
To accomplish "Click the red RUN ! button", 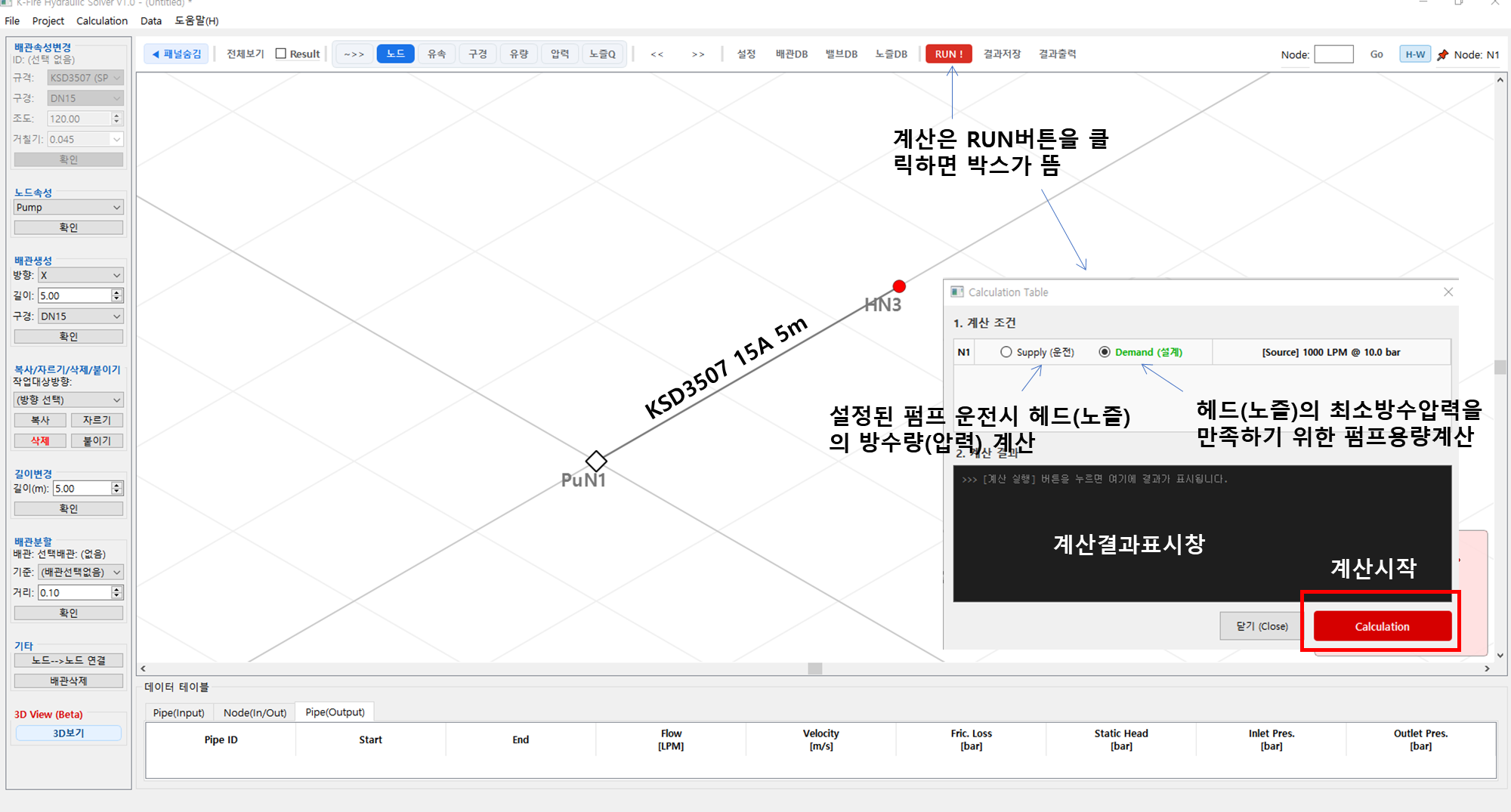I will [x=948, y=54].
